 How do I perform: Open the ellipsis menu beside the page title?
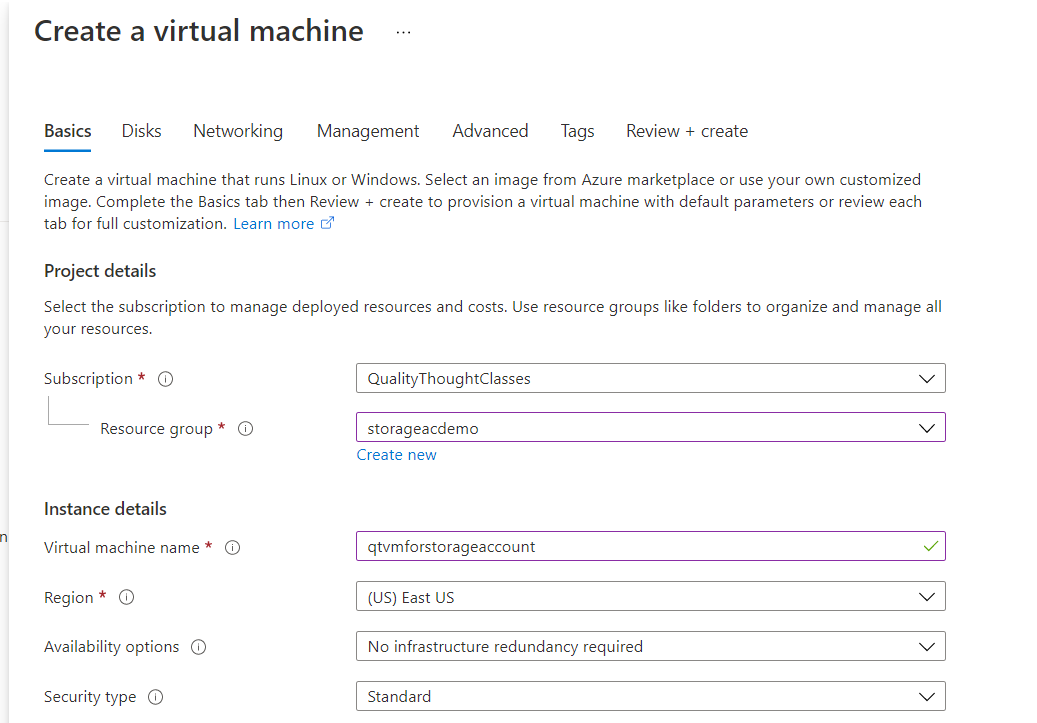pyautogui.click(x=403, y=31)
